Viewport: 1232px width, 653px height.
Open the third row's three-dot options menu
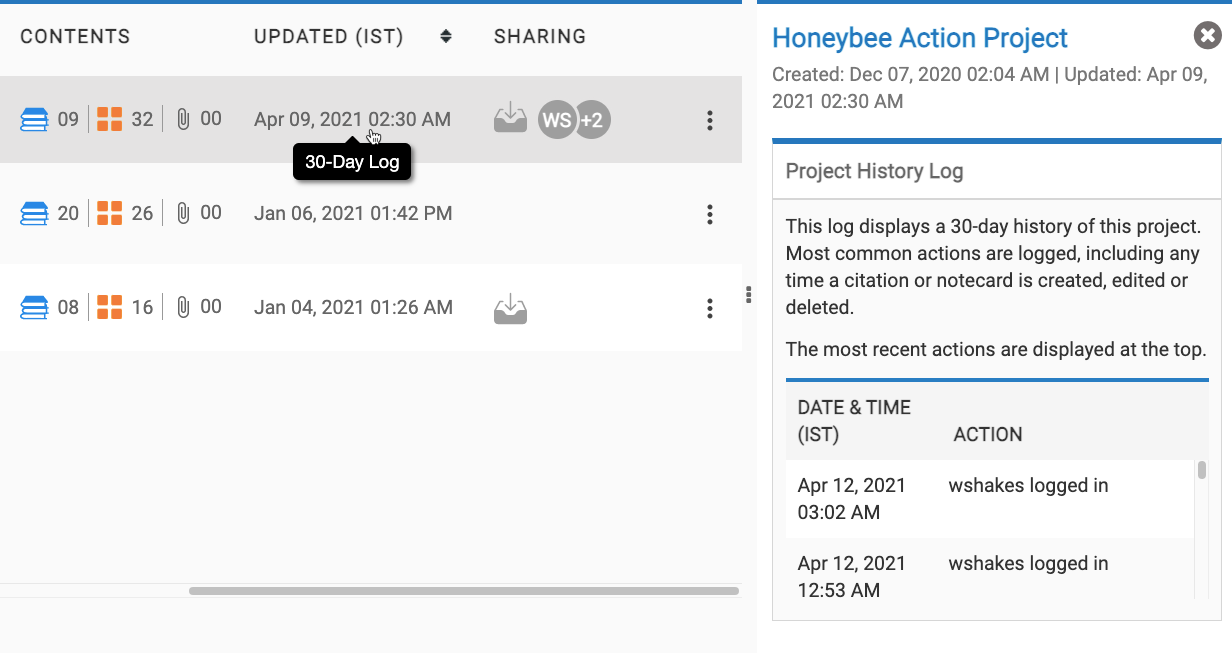709,308
